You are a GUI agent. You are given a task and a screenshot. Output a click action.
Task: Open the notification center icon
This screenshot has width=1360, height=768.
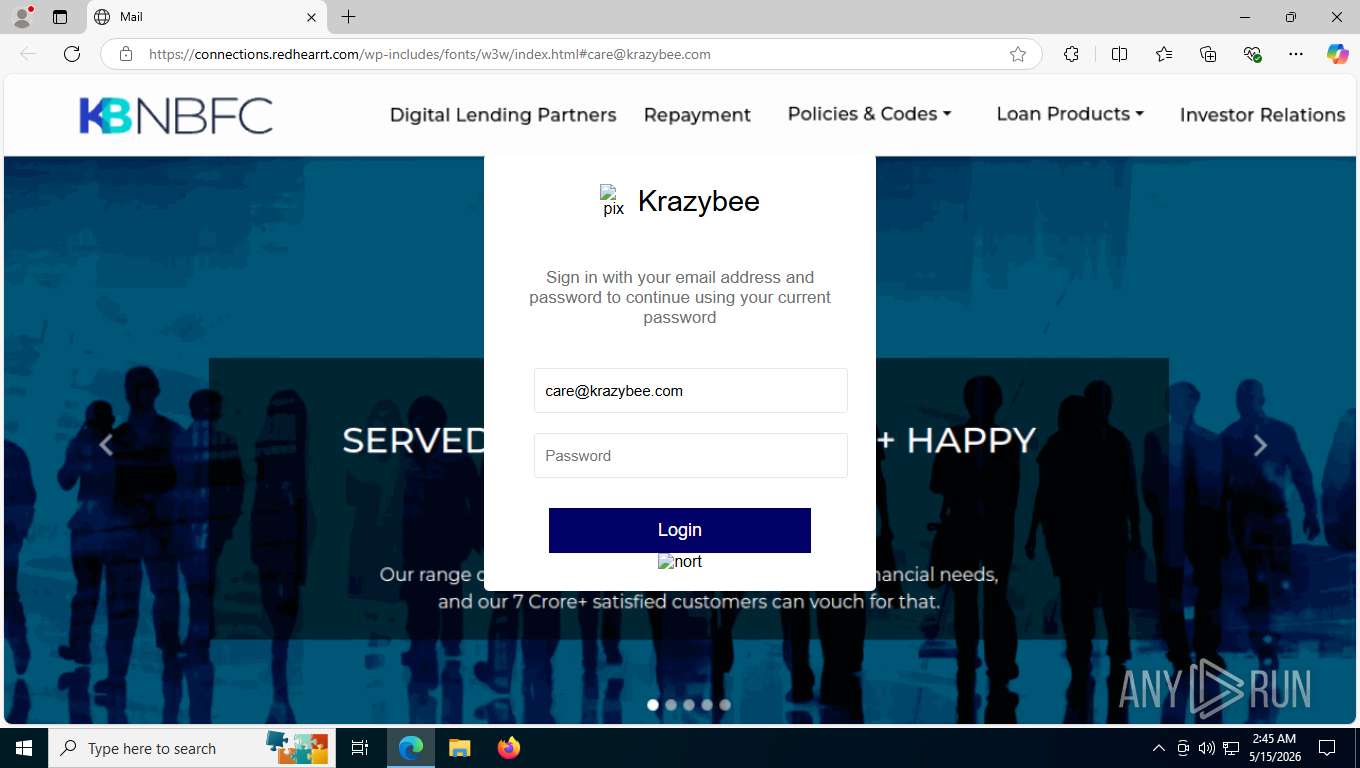pos(1327,748)
